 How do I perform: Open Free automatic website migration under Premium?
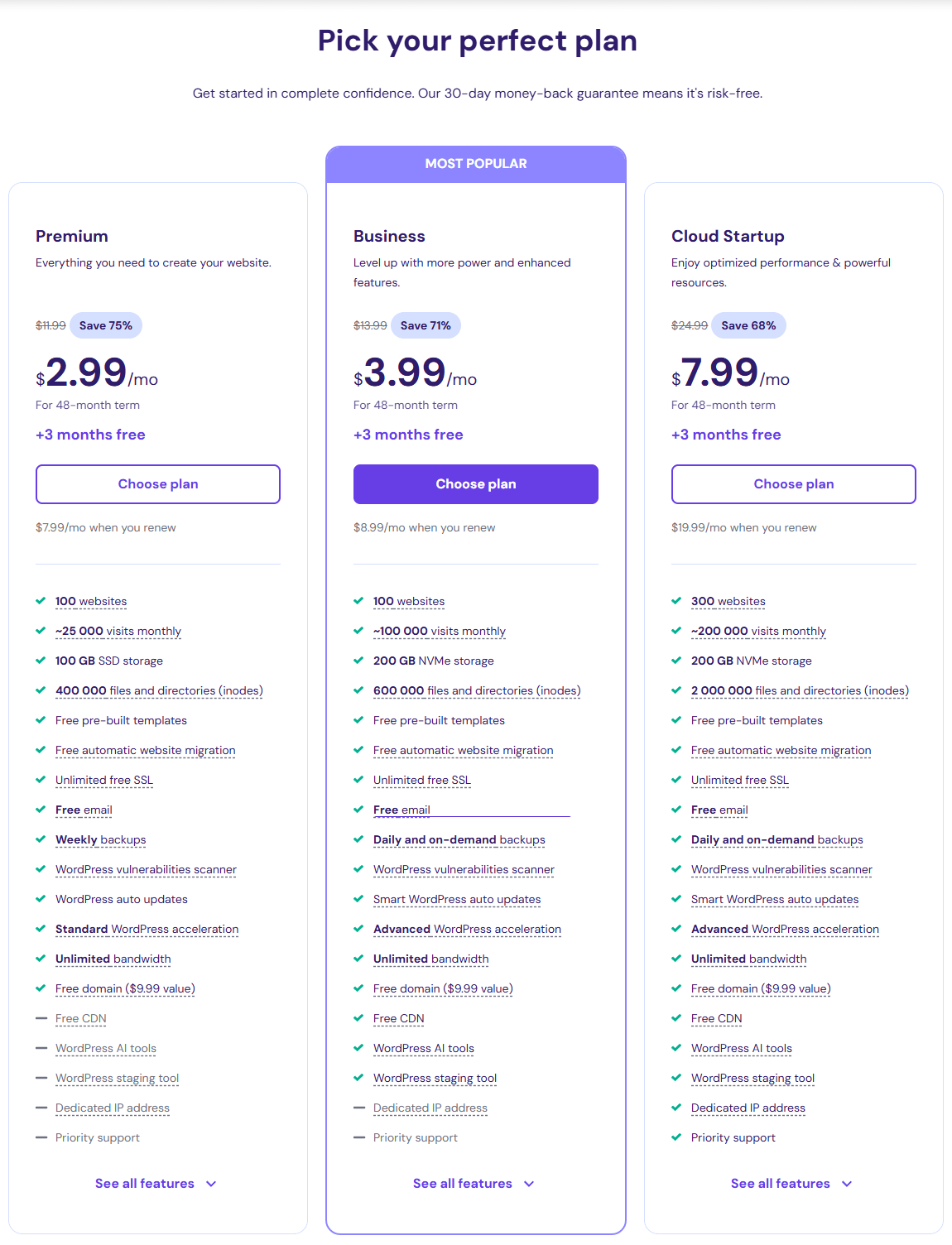(x=146, y=750)
